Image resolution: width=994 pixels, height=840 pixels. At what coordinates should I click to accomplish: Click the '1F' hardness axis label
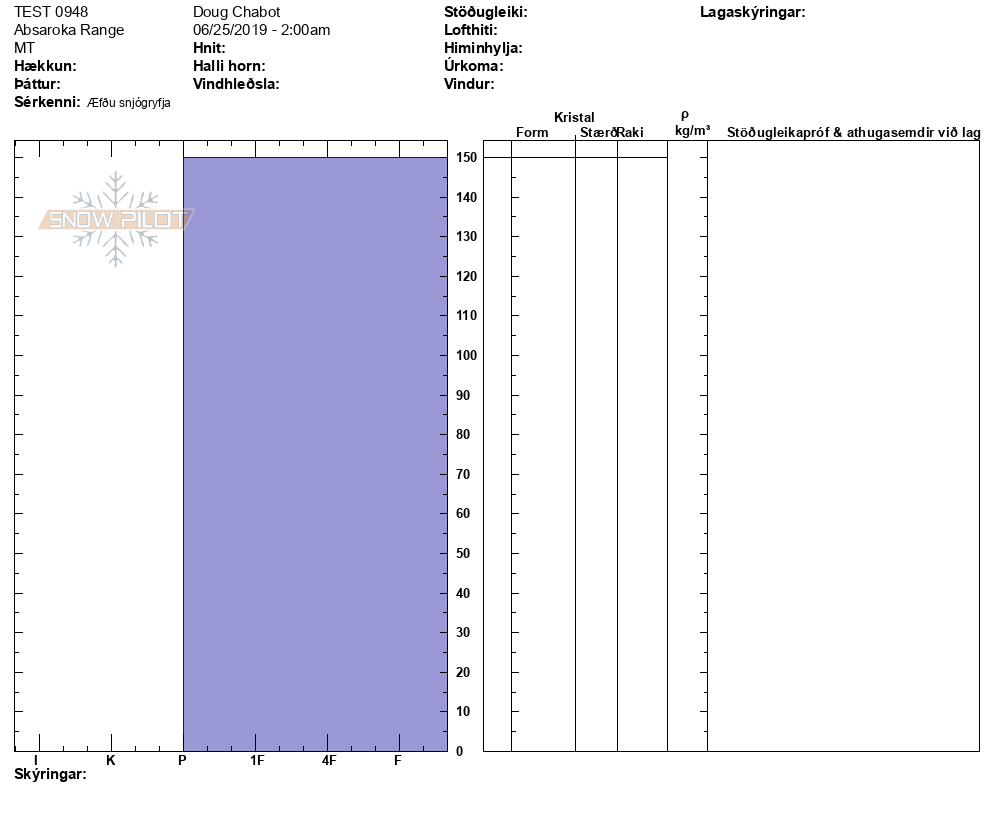coord(257,760)
